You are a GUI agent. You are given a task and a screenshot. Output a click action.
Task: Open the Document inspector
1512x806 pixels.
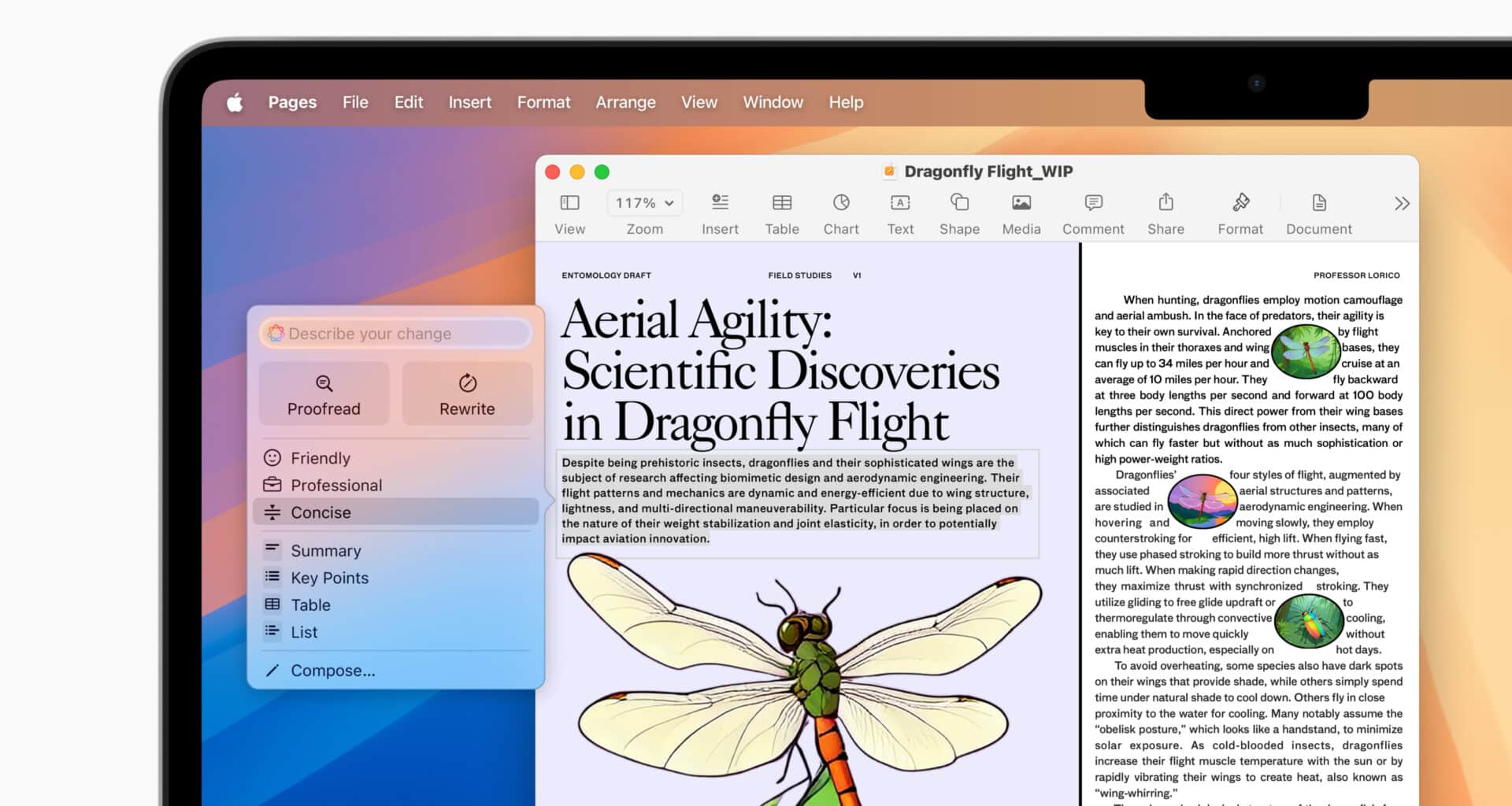pos(1319,203)
